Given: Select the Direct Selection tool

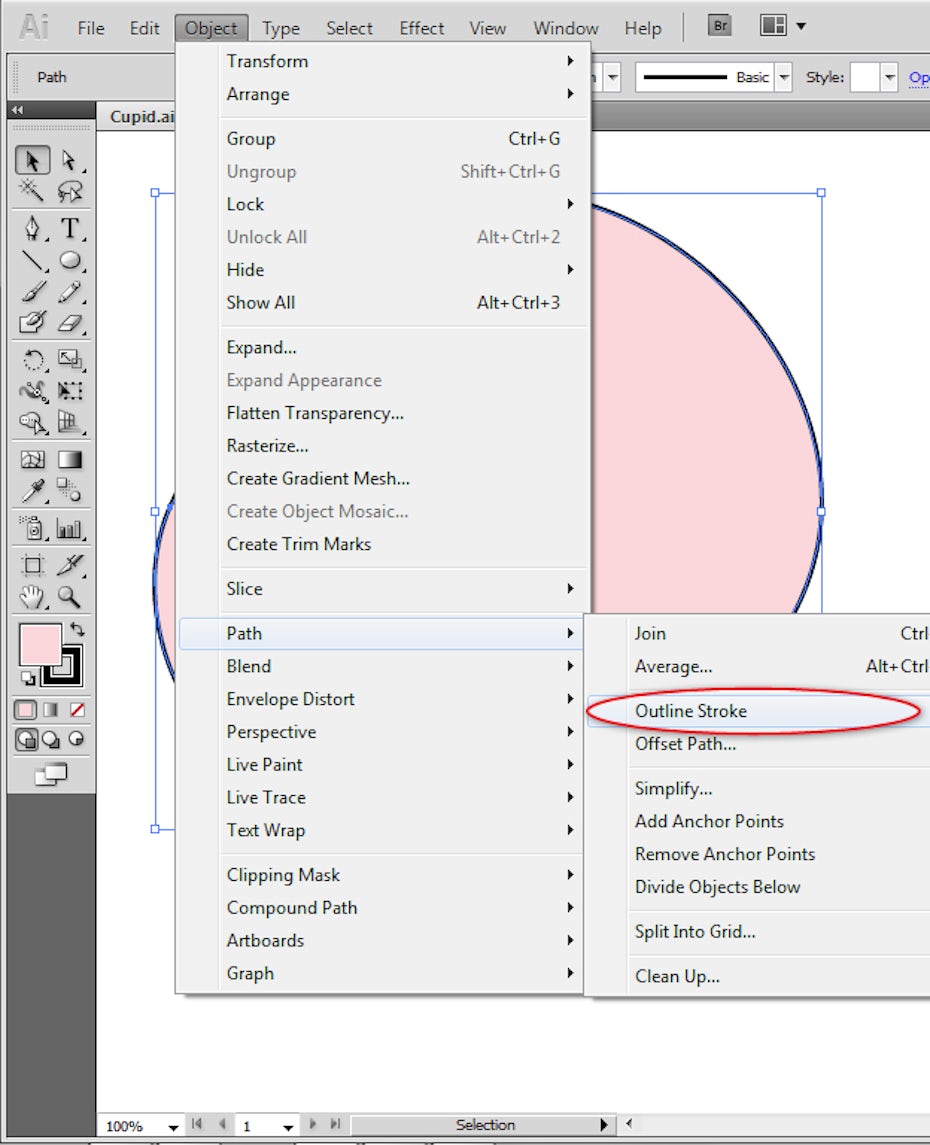Looking at the screenshot, I should coord(69,160).
